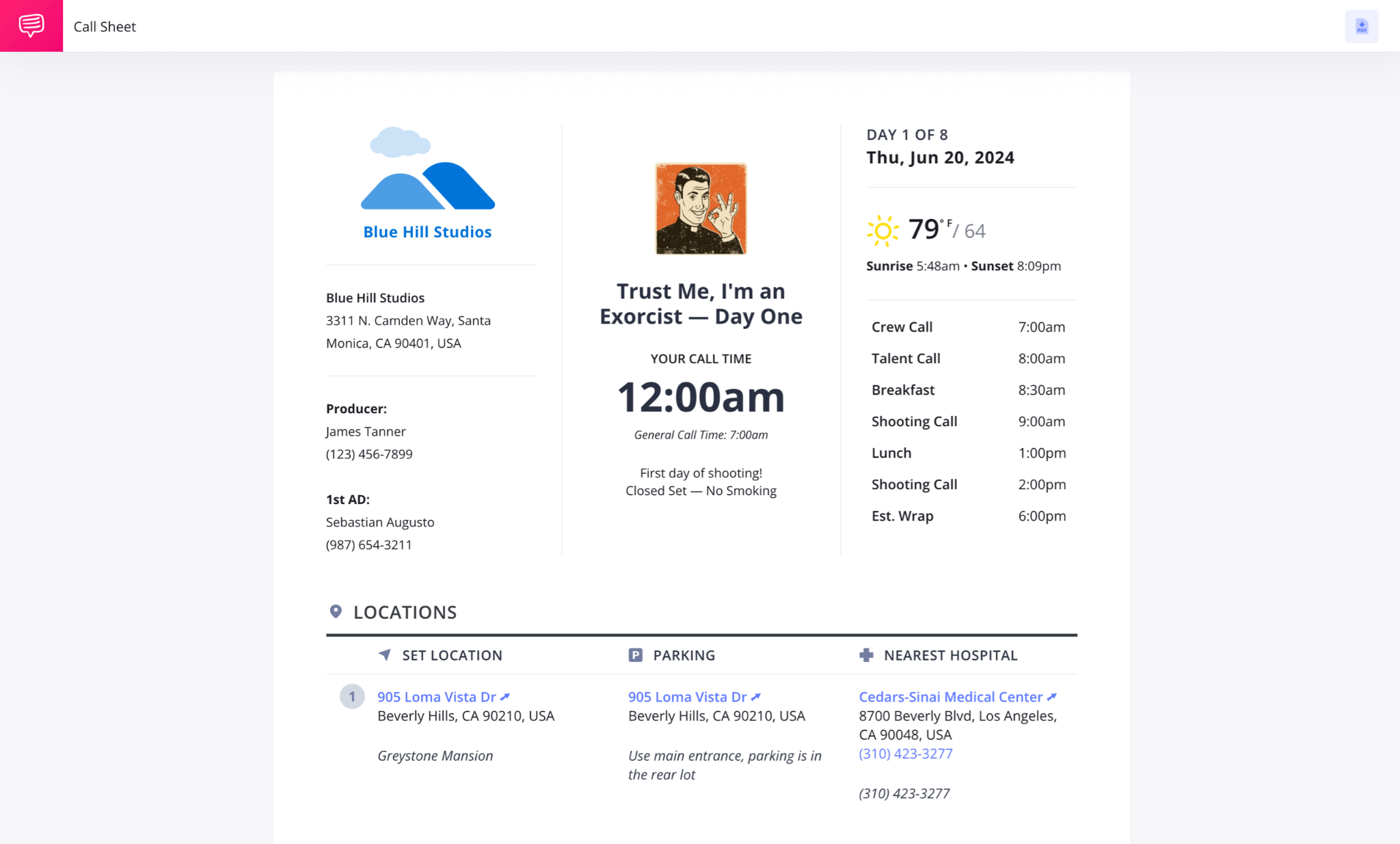
Task: Click the Blue Hill Studios logo image
Action: click(x=427, y=169)
